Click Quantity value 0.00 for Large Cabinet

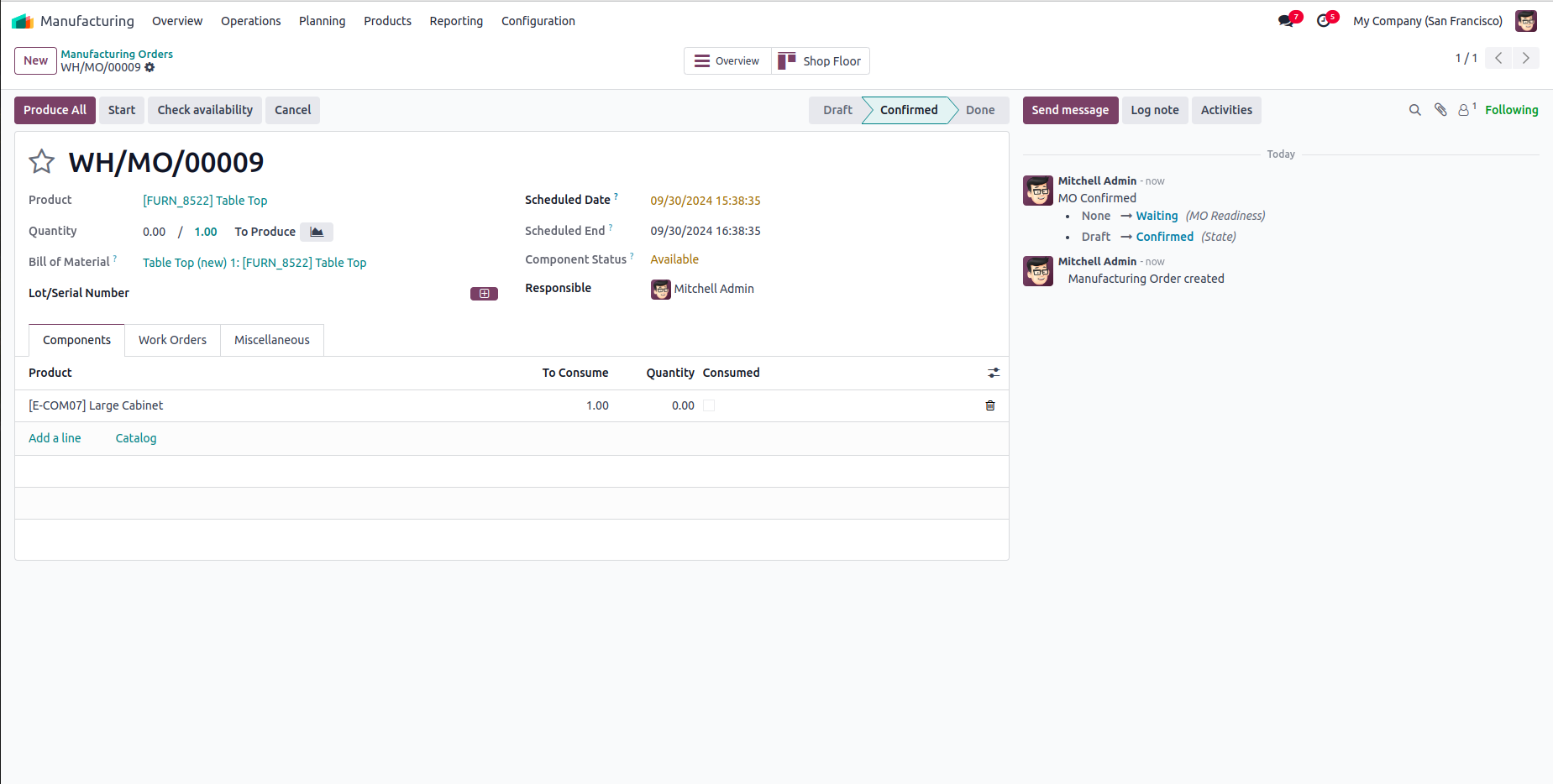pos(683,405)
